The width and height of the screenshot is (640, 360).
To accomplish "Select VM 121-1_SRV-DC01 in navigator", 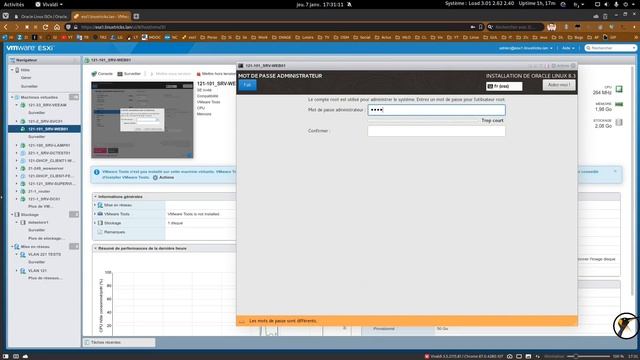I will [44, 199].
